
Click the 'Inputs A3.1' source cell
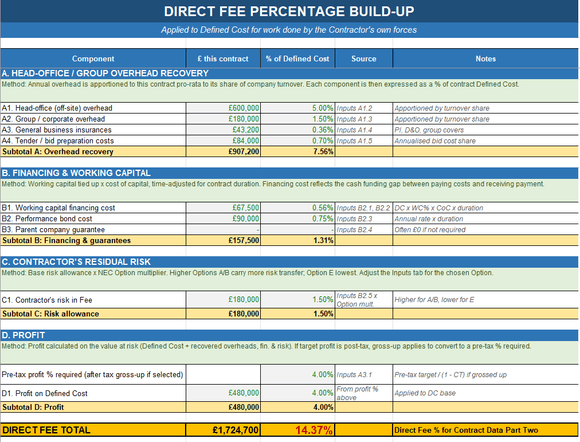pyautogui.click(x=364, y=374)
